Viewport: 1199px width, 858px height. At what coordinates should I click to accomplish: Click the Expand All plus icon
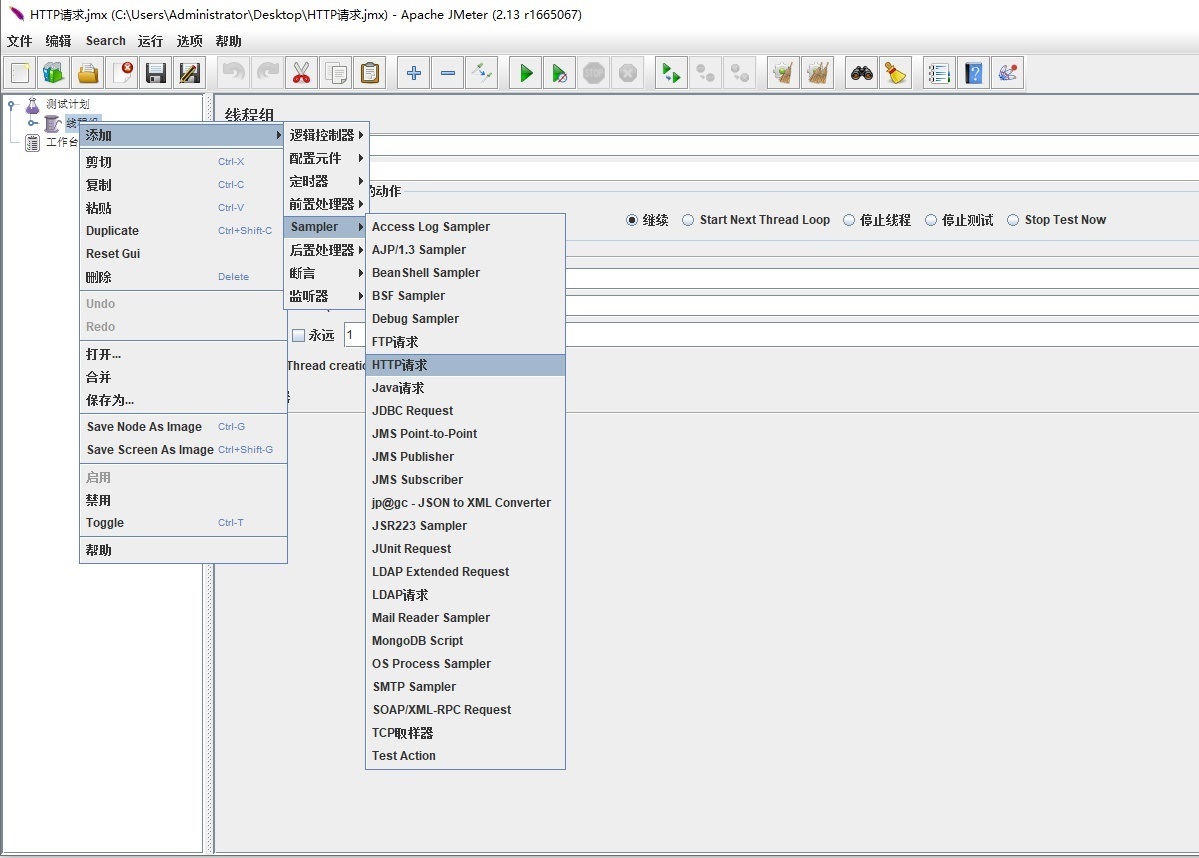pos(414,73)
